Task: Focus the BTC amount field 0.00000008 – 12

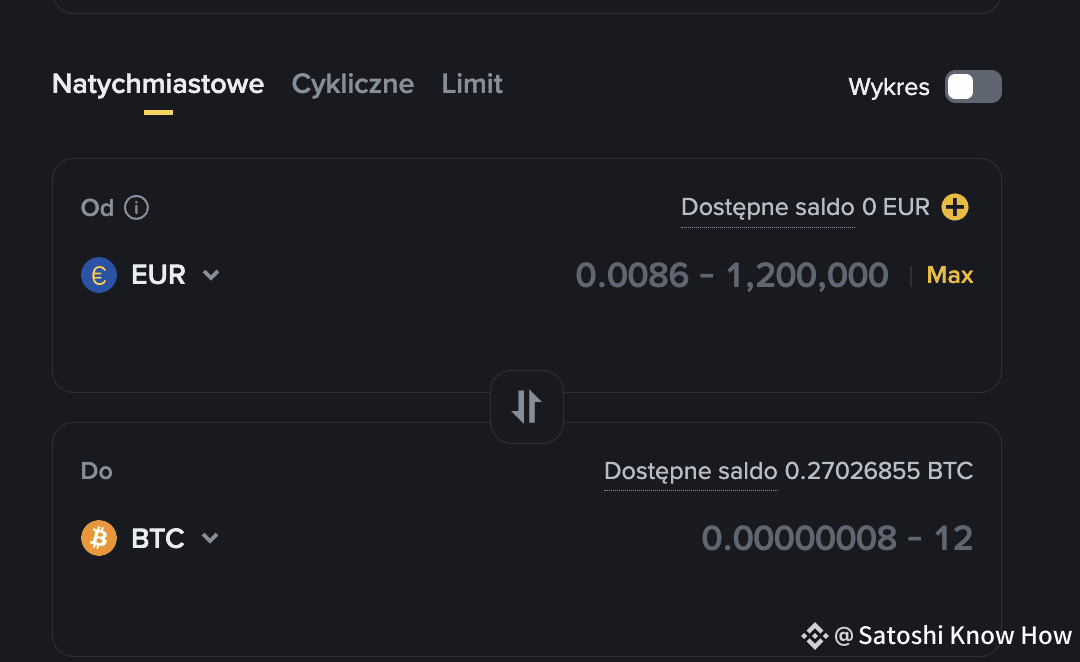Action: pyautogui.click(x=837, y=538)
